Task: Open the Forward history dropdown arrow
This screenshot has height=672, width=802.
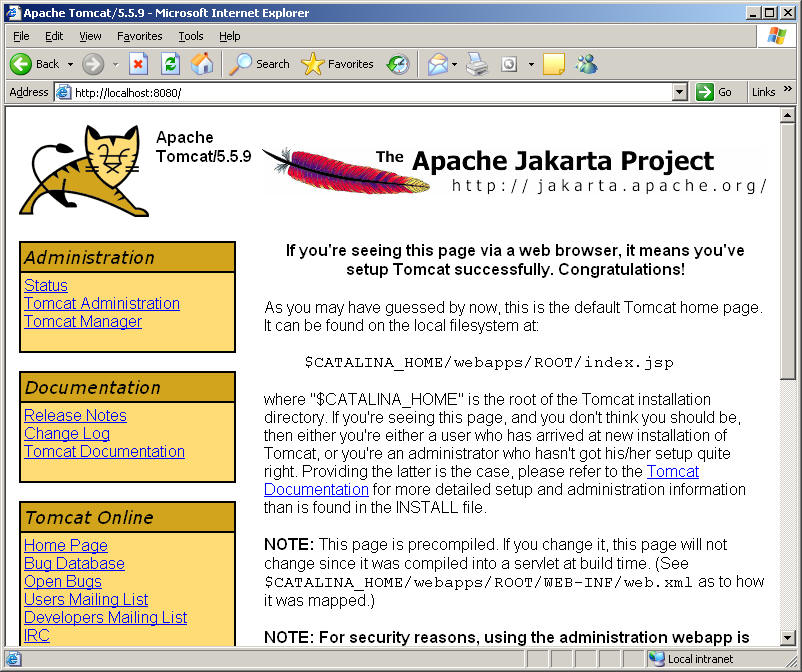Action: click(116, 64)
